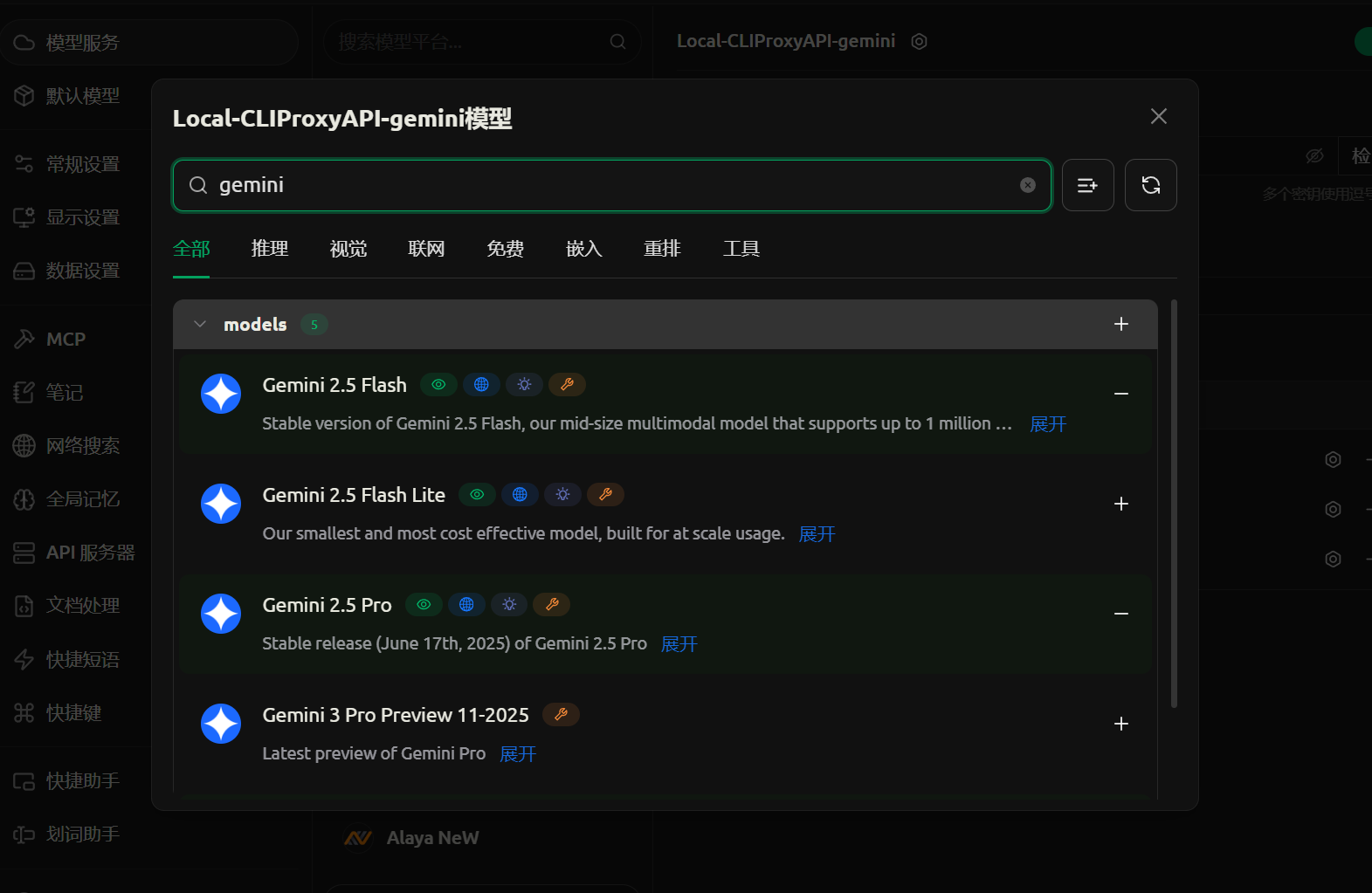Viewport: 1372px width, 893px height.
Task: Open settings gear beside Local-CLIProxyAPI-gemini title
Action: [x=919, y=41]
